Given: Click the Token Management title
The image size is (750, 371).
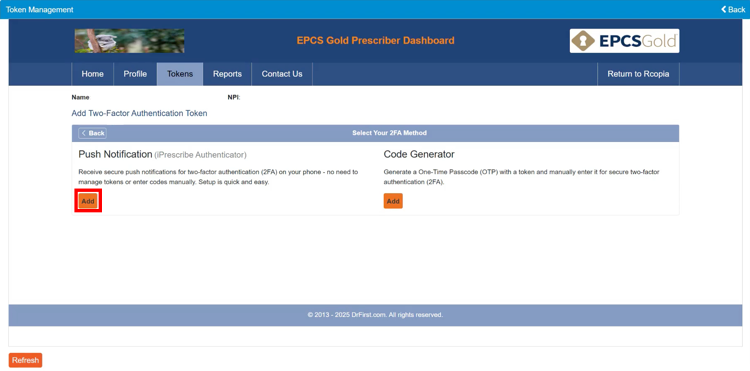Looking at the screenshot, I should pyautogui.click(x=40, y=10).
